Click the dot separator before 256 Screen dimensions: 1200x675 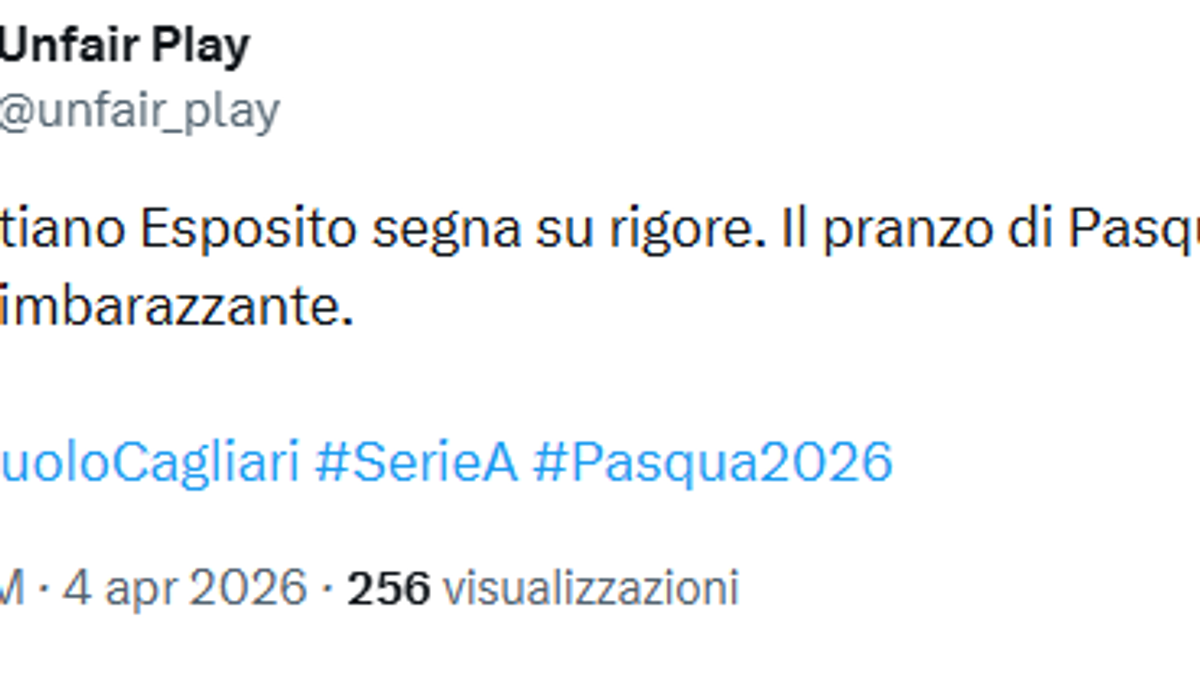pos(327,587)
